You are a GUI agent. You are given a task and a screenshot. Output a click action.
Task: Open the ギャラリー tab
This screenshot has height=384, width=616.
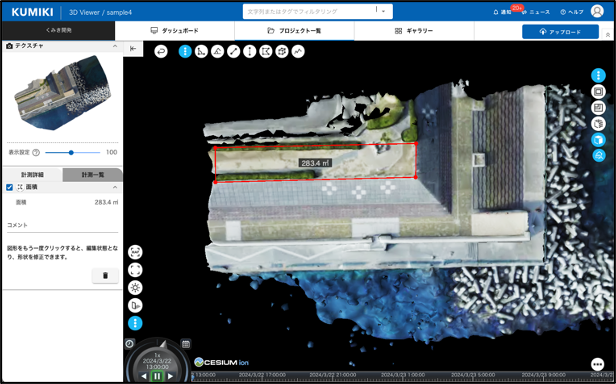pyautogui.click(x=414, y=31)
